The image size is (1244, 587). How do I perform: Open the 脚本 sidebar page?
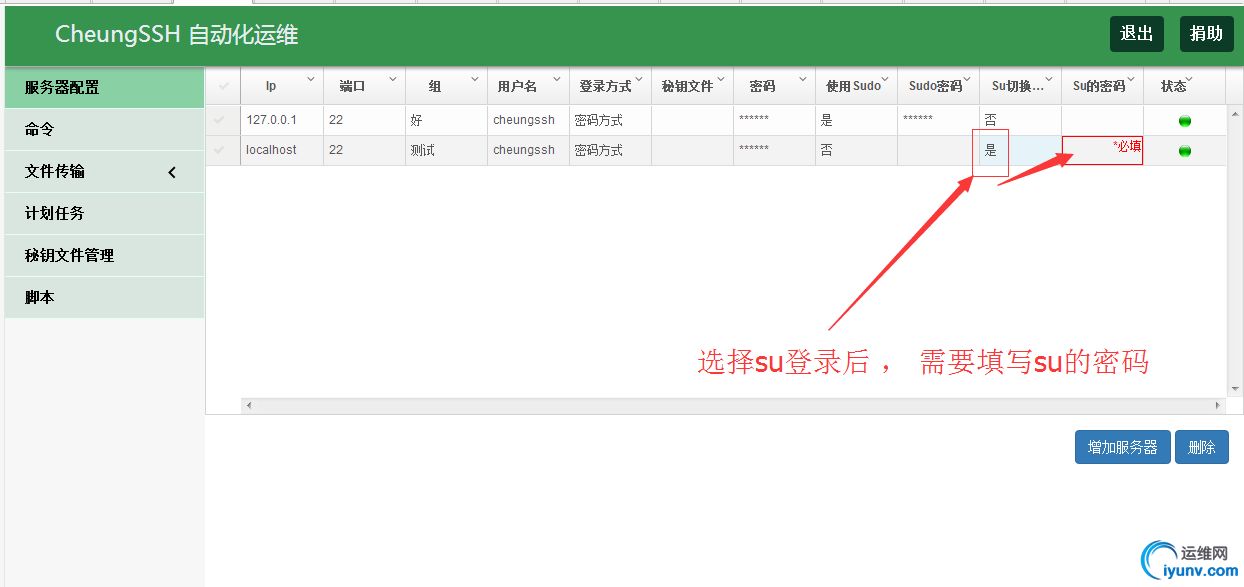(x=104, y=298)
